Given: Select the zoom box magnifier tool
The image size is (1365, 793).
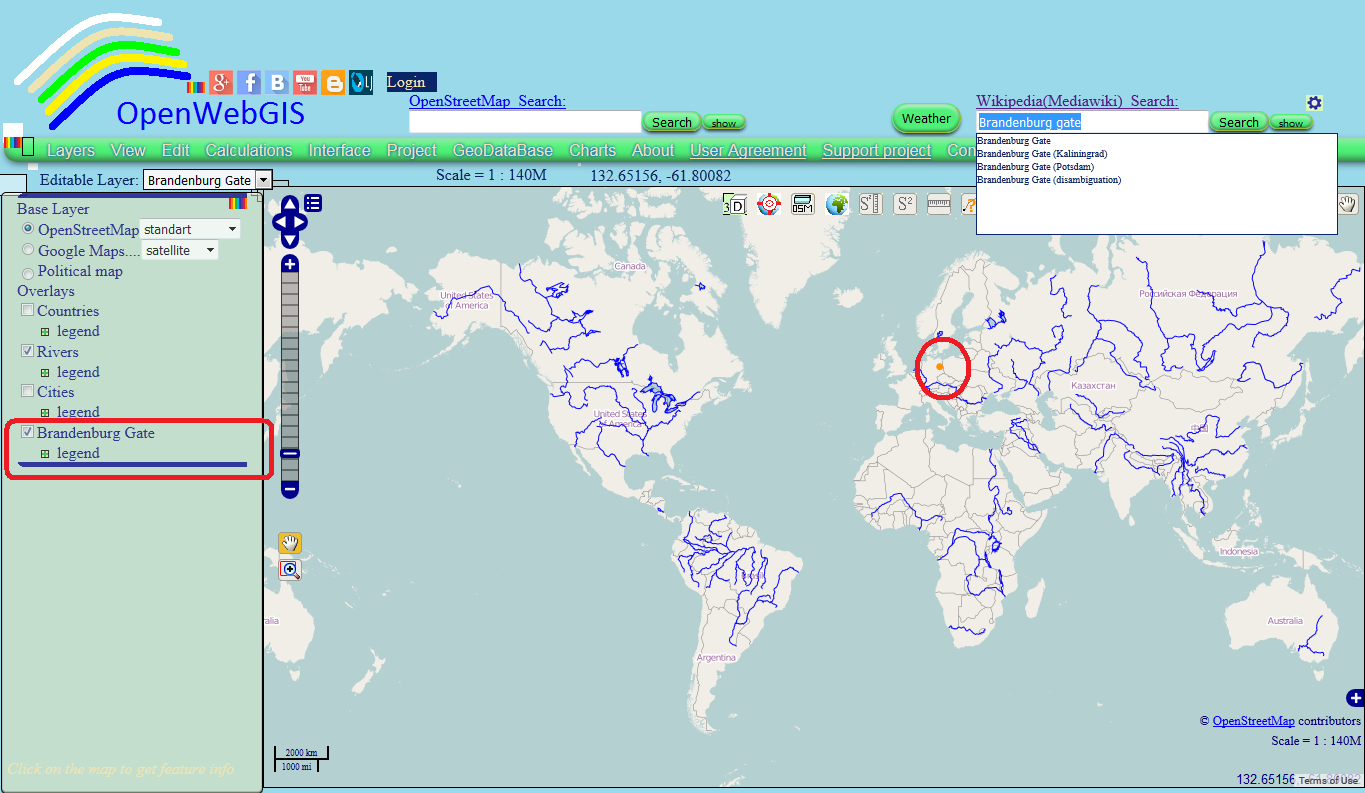Looking at the screenshot, I should (289, 569).
